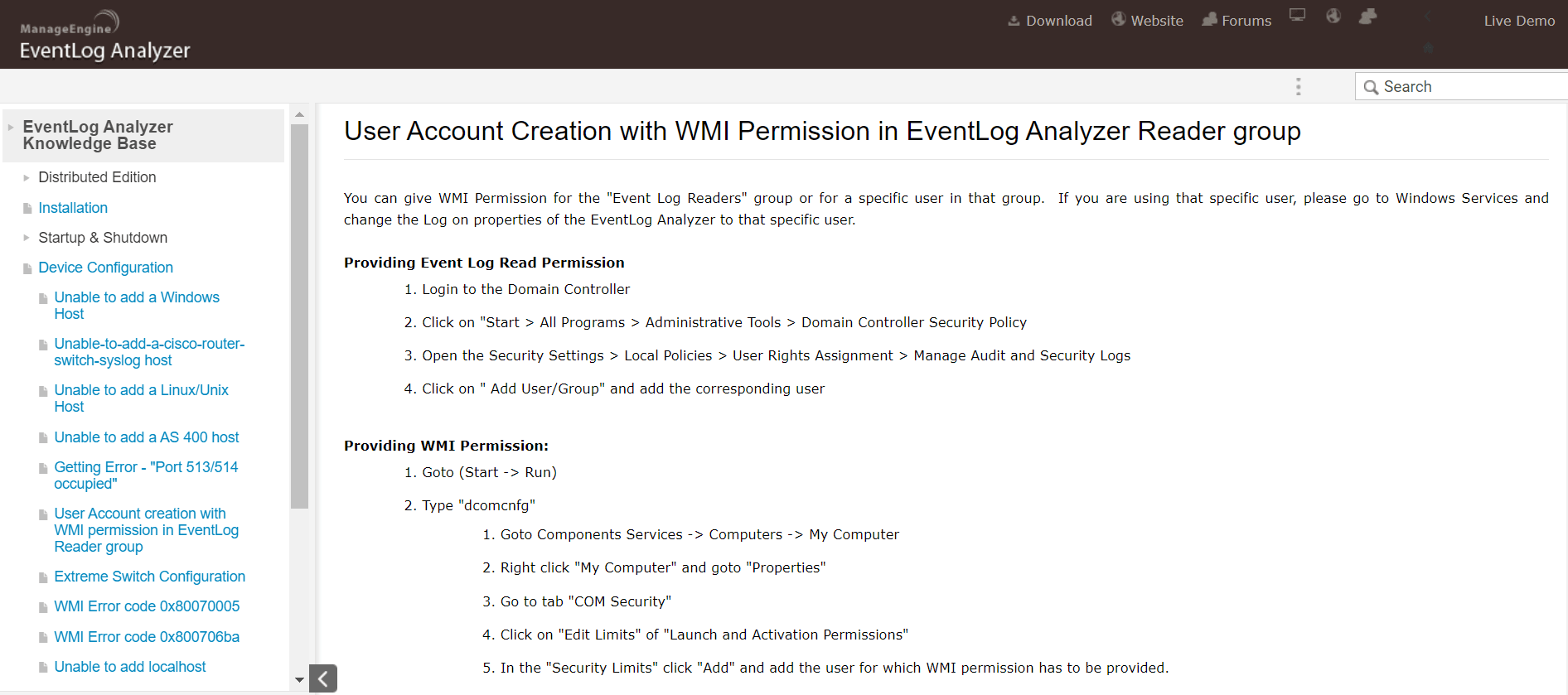Expand the Distributed Edition tree node
Image resolution: width=1568 pixels, height=695 pixels.
click(x=27, y=177)
